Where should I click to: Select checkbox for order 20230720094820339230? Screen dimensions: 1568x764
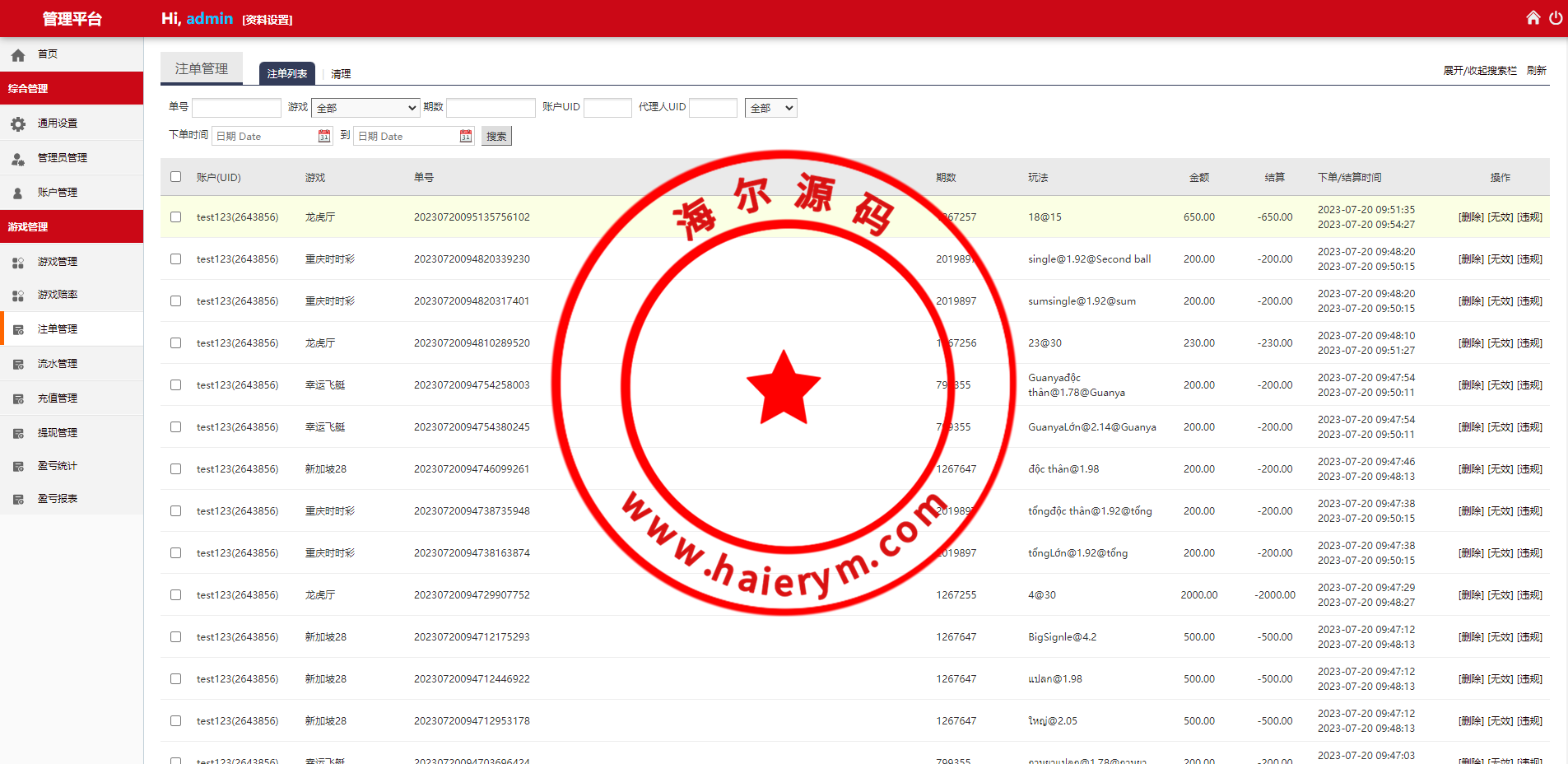175,259
